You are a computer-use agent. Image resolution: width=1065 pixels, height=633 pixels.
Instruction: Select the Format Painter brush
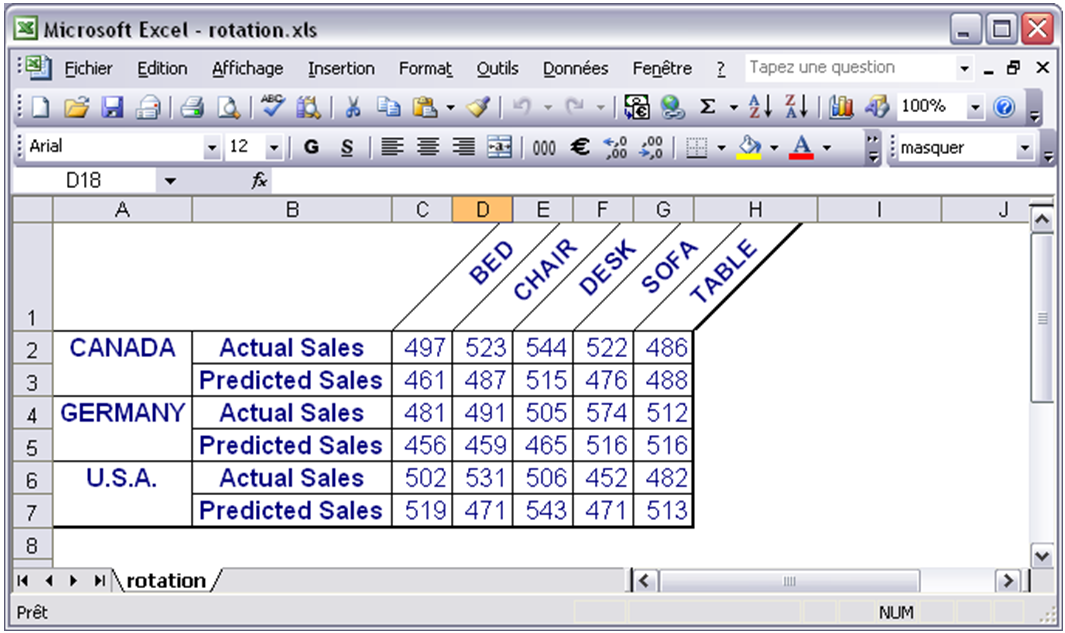(478, 107)
